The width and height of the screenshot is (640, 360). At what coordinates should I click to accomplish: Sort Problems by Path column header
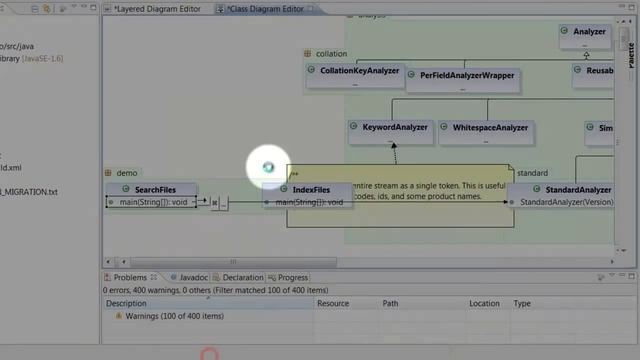[x=422, y=303]
